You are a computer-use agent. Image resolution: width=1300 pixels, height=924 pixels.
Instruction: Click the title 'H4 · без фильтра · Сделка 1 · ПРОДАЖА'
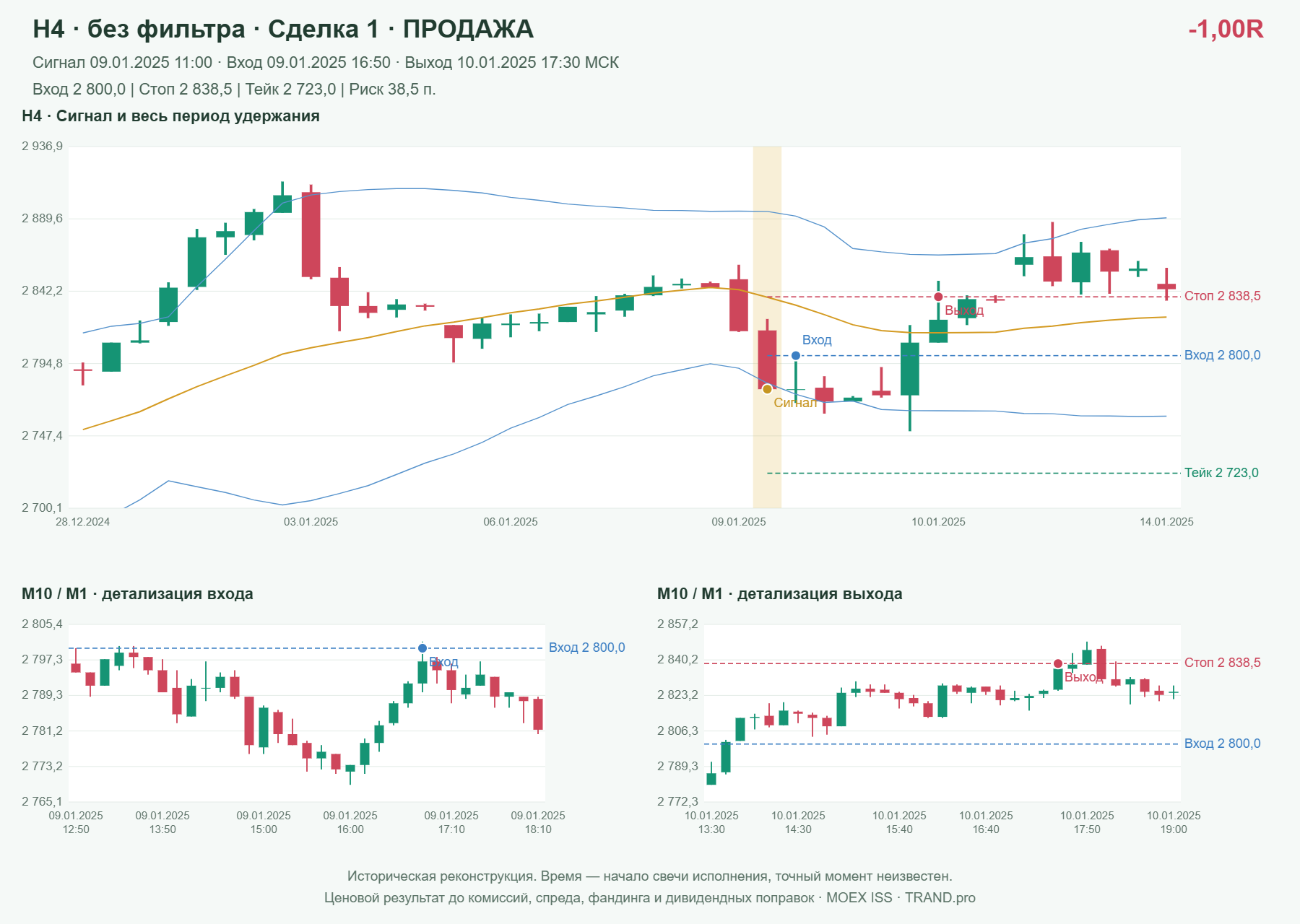[283, 30]
